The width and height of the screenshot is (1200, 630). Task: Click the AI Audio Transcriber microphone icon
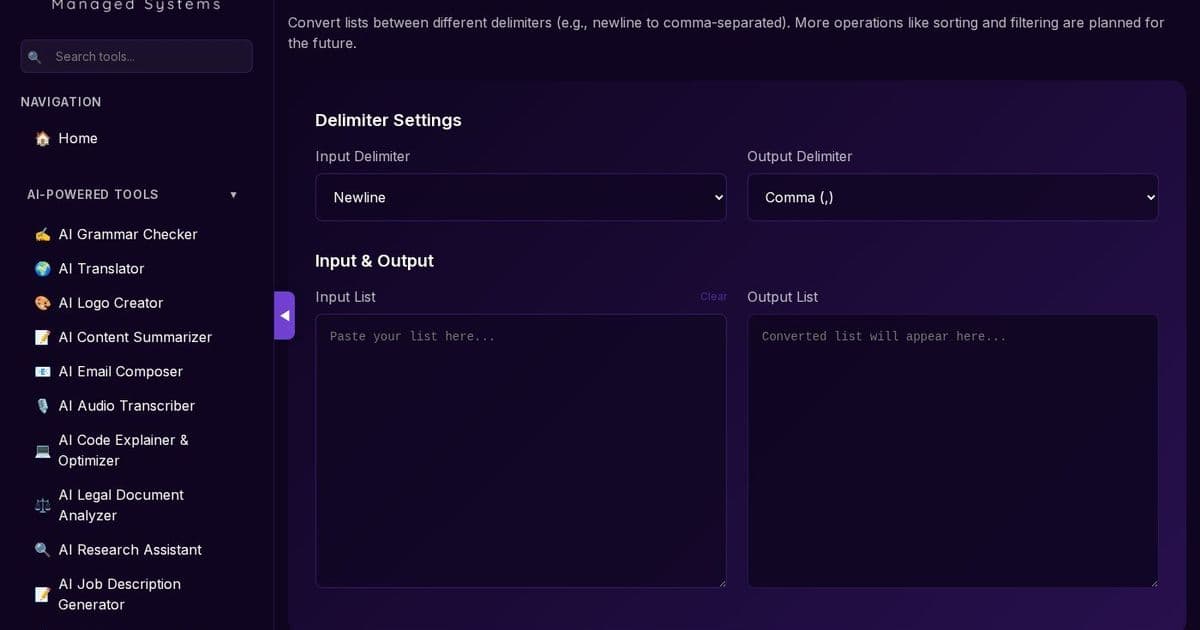42,405
